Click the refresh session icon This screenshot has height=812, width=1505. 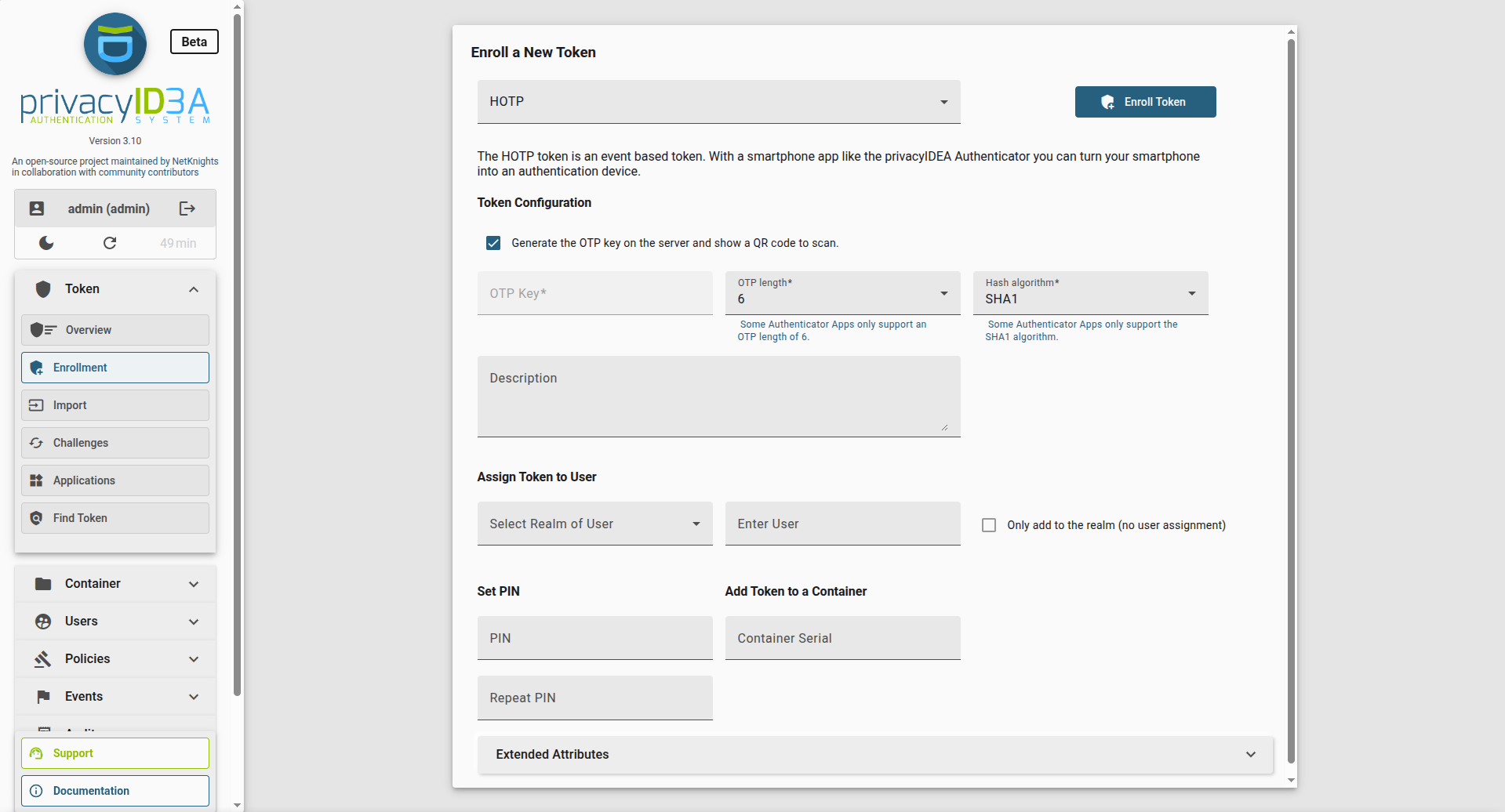(x=110, y=243)
